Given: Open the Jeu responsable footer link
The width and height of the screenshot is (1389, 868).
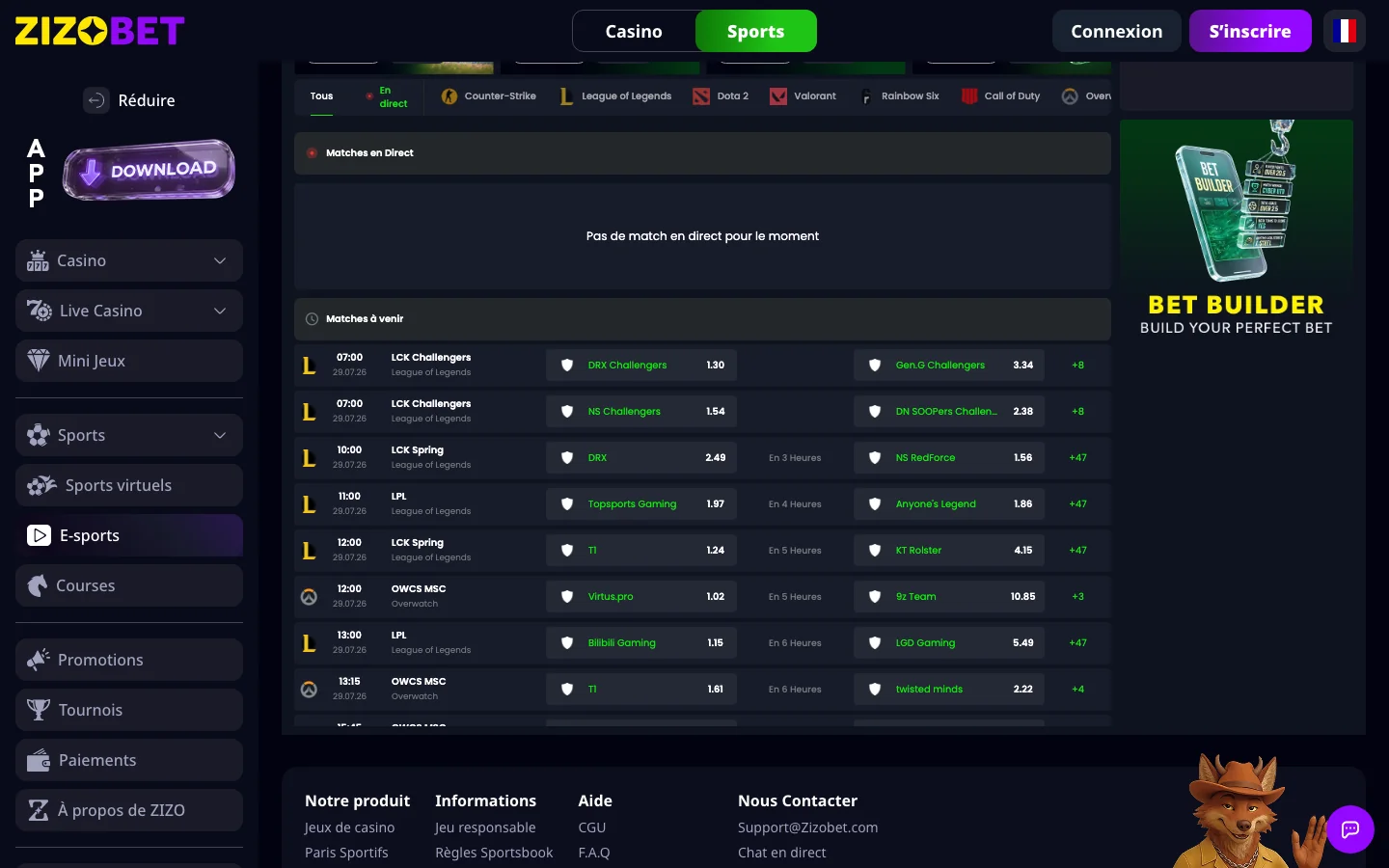Looking at the screenshot, I should tap(485, 827).
